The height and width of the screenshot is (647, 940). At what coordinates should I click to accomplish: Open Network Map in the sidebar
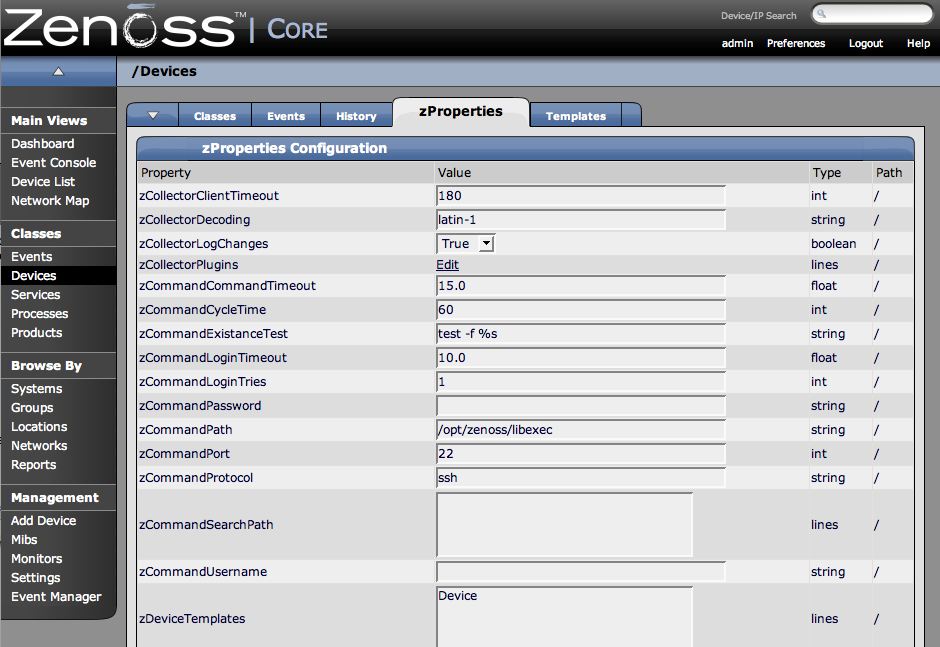tap(50, 201)
